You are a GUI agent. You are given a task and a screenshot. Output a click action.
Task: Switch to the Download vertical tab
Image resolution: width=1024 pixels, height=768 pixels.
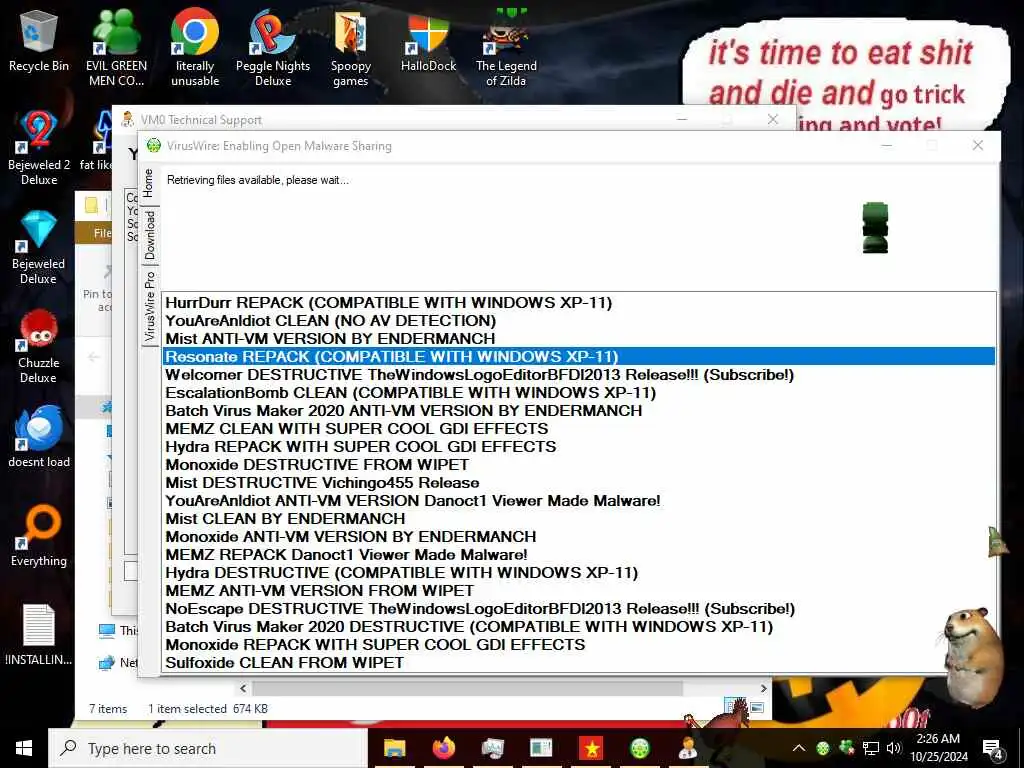pos(150,234)
